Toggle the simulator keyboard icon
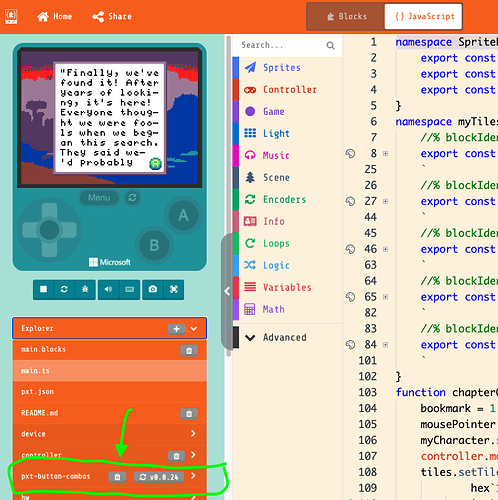498x500 pixels. (x=130, y=289)
